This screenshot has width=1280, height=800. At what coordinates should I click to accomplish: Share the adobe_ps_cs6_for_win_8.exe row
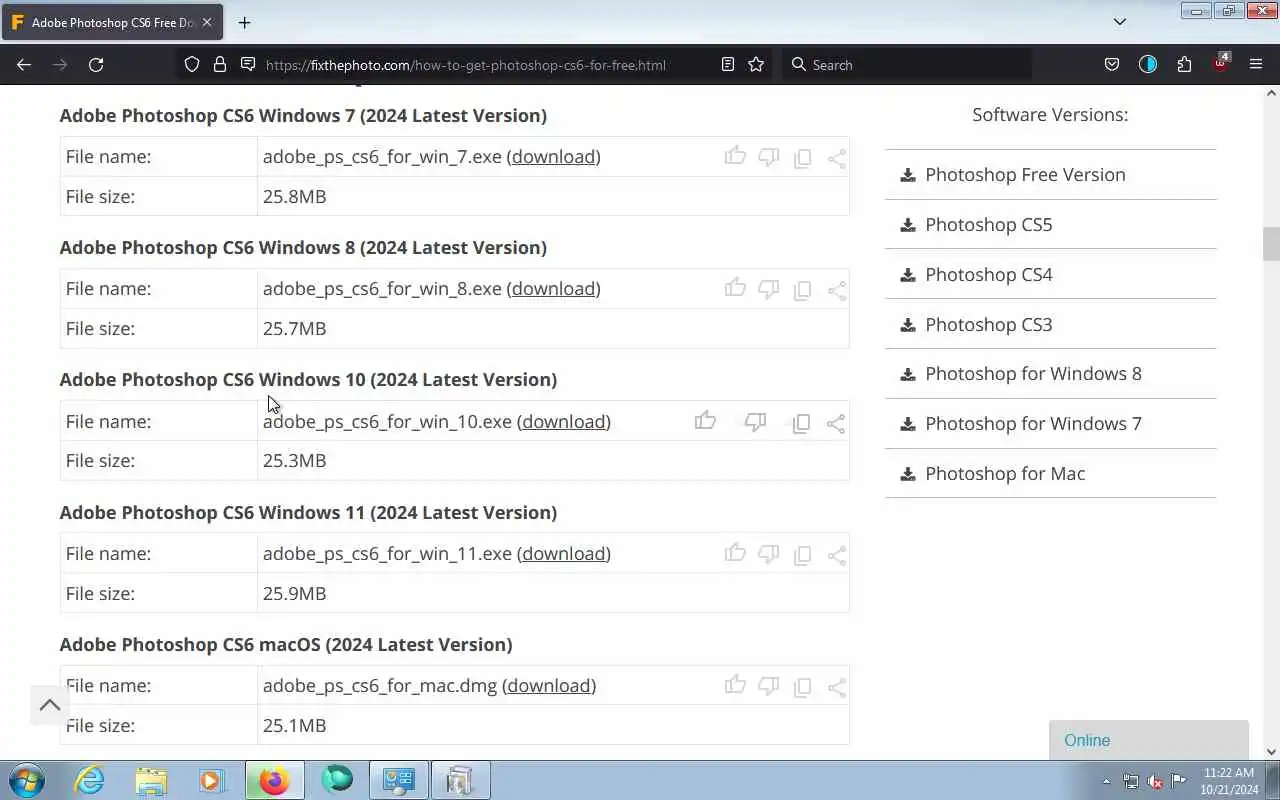pyautogui.click(x=837, y=290)
